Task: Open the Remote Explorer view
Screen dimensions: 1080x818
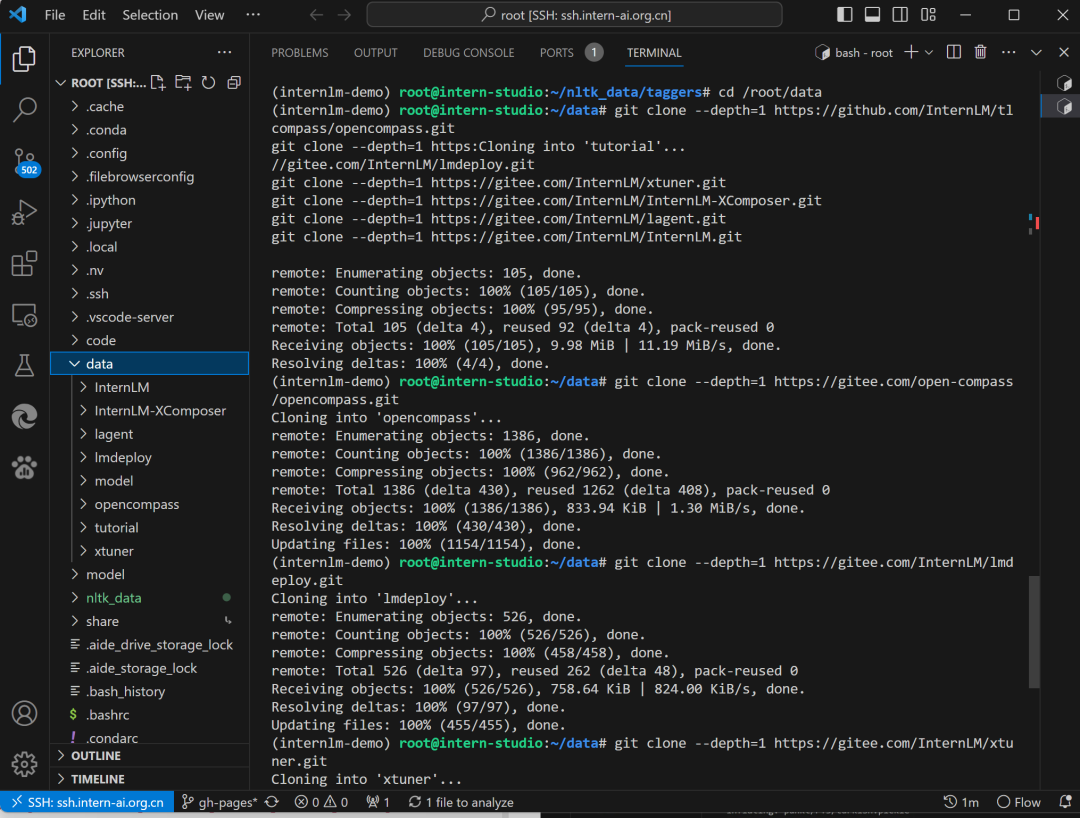Action: pyautogui.click(x=24, y=315)
